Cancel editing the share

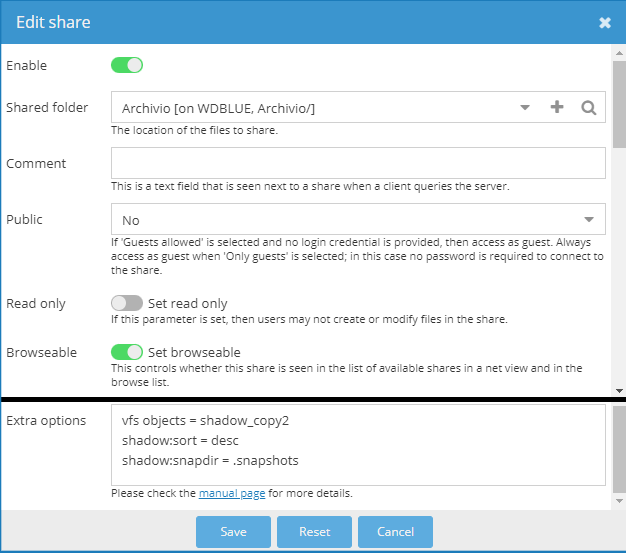(395, 531)
